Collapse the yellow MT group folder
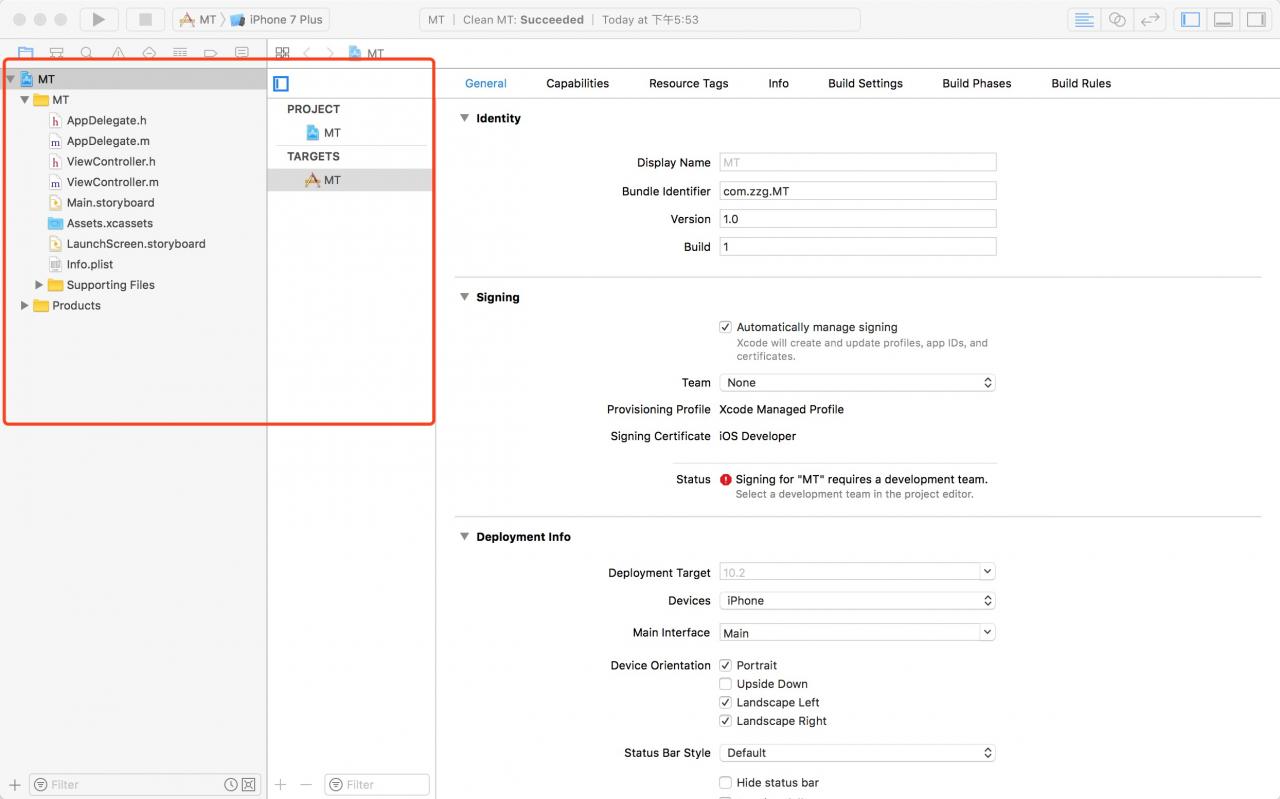This screenshot has height=799, width=1280. coord(25,100)
